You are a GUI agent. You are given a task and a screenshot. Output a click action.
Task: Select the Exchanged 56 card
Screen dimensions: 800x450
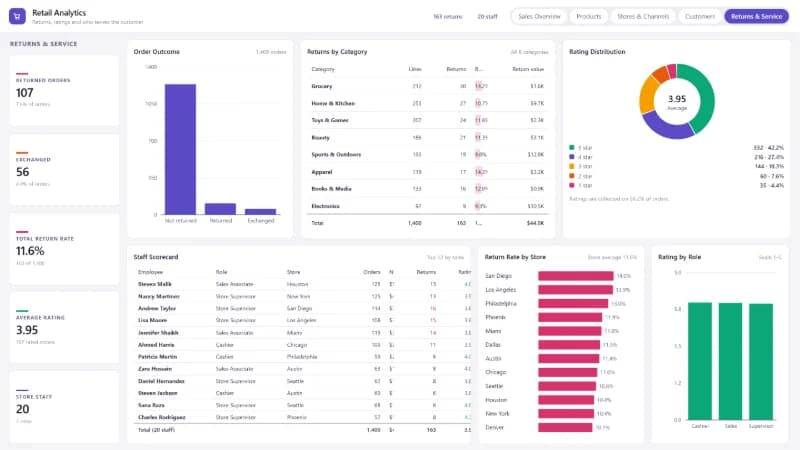[x=64, y=170]
